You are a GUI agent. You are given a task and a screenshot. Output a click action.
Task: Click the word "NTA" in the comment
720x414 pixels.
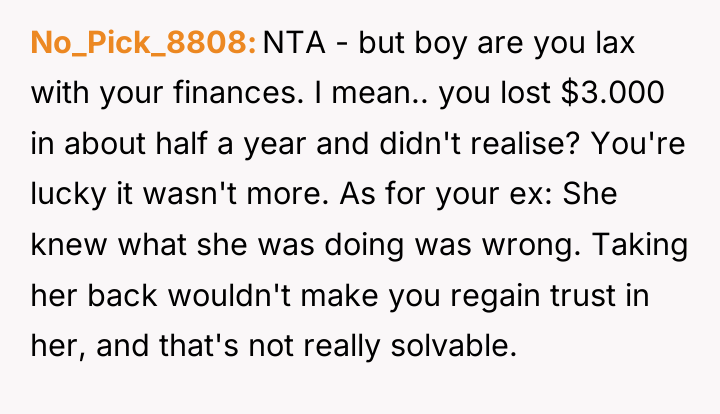(x=294, y=43)
